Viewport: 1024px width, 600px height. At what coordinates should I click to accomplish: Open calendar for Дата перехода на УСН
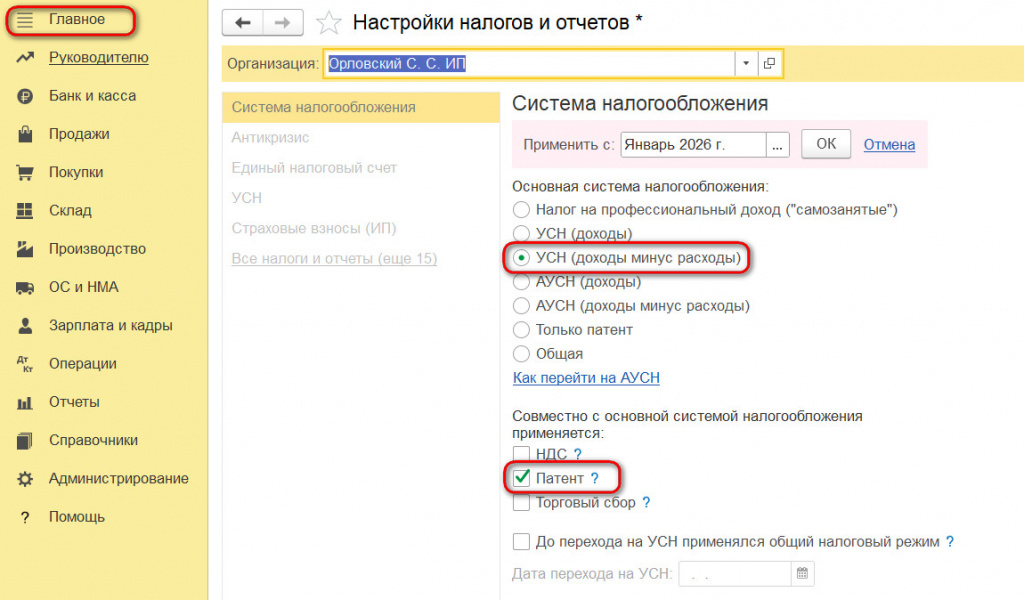point(803,573)
